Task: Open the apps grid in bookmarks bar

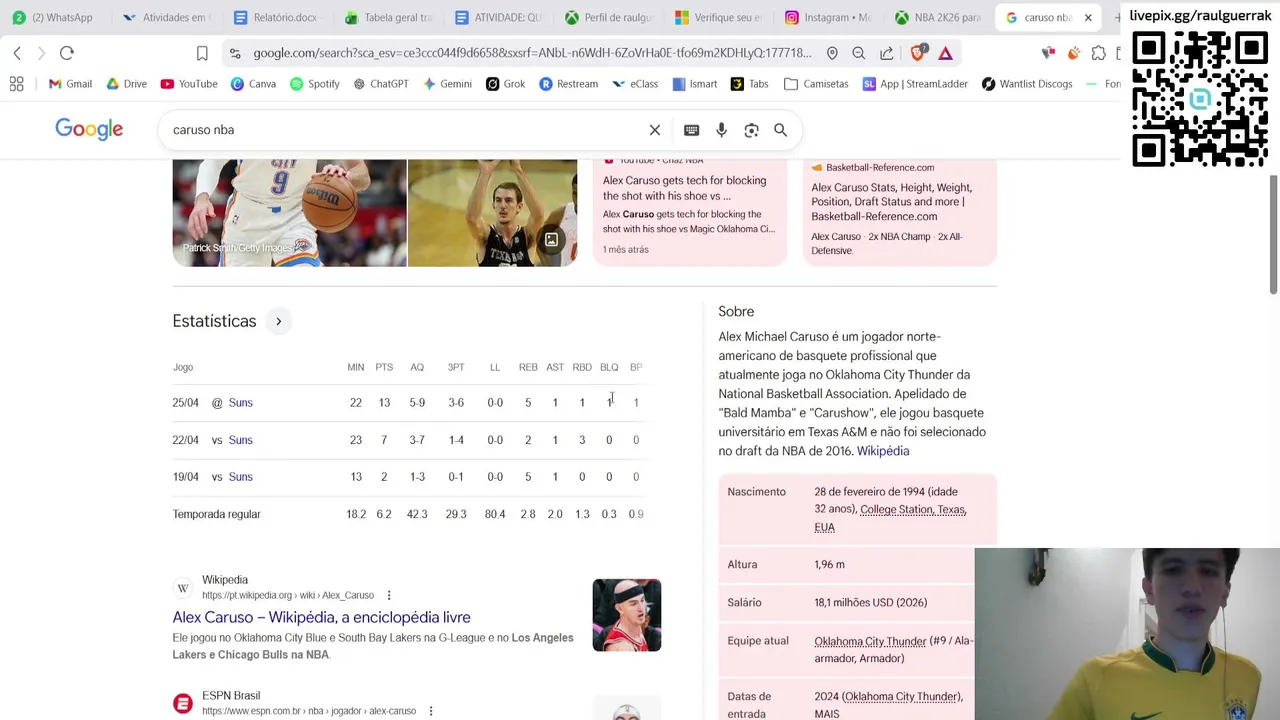Action: (x=17, y=84)
